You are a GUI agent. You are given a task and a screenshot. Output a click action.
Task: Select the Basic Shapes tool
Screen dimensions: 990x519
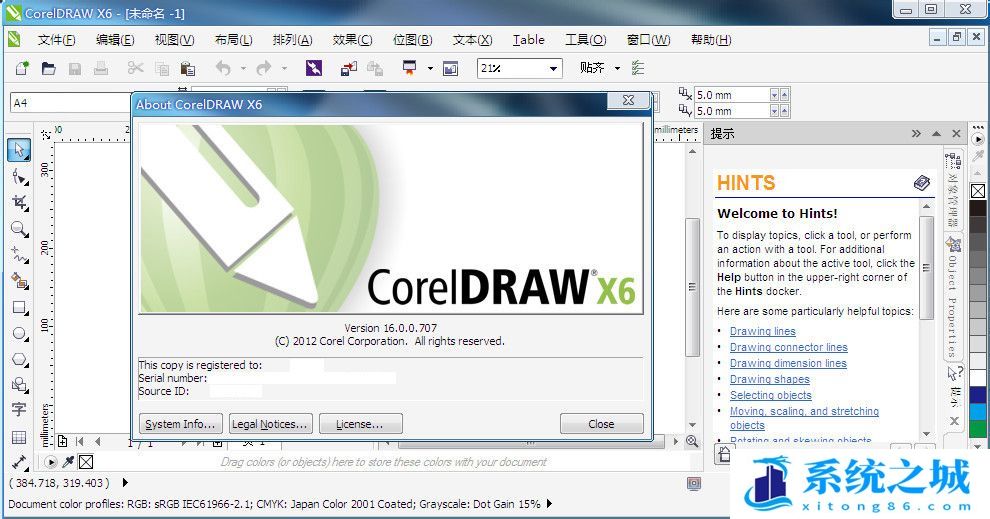point(20,385)
